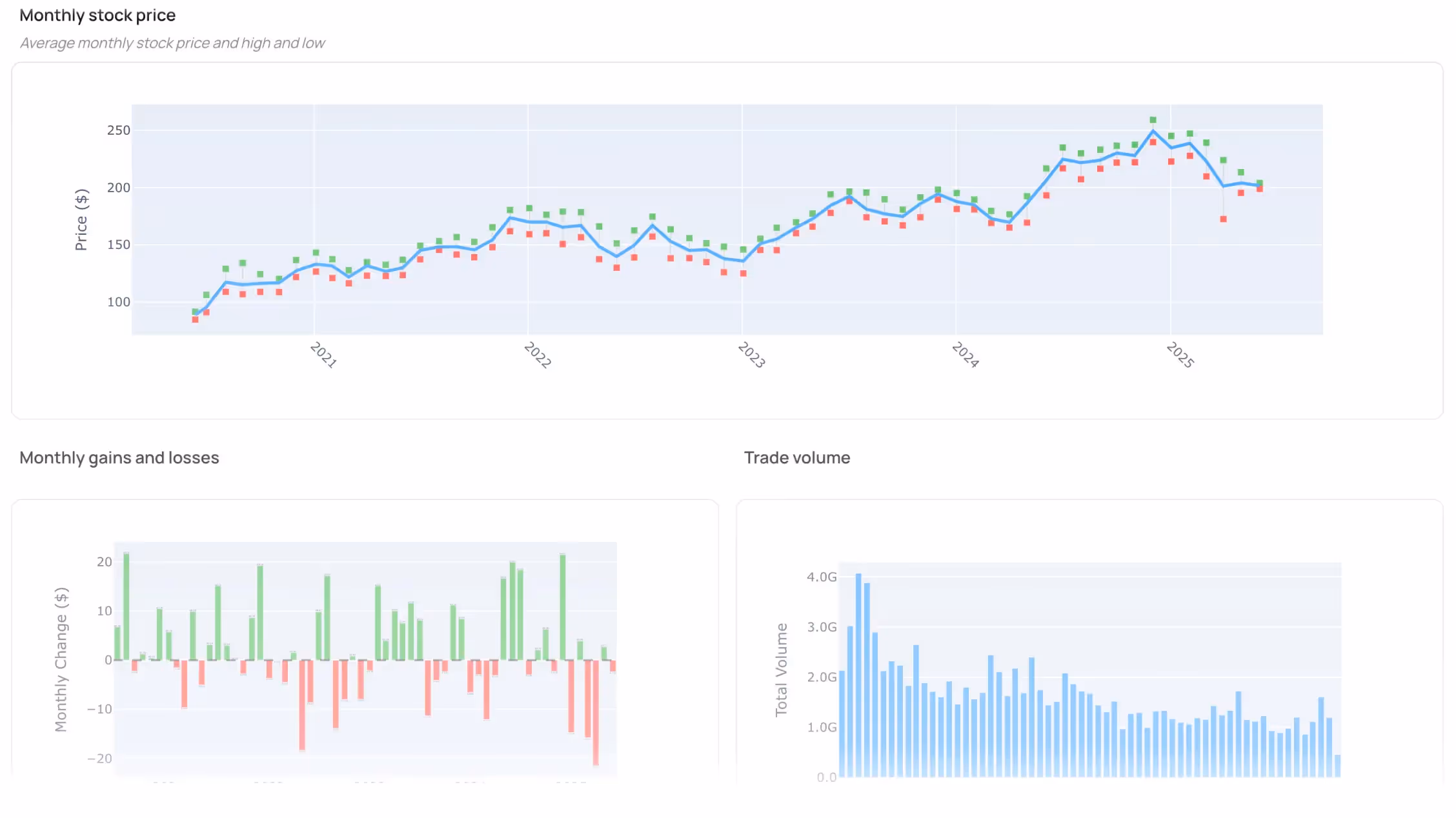Click the 250 tick on the price axis
This screenshot has width=1456, height=818.
[x=119, y=130]
